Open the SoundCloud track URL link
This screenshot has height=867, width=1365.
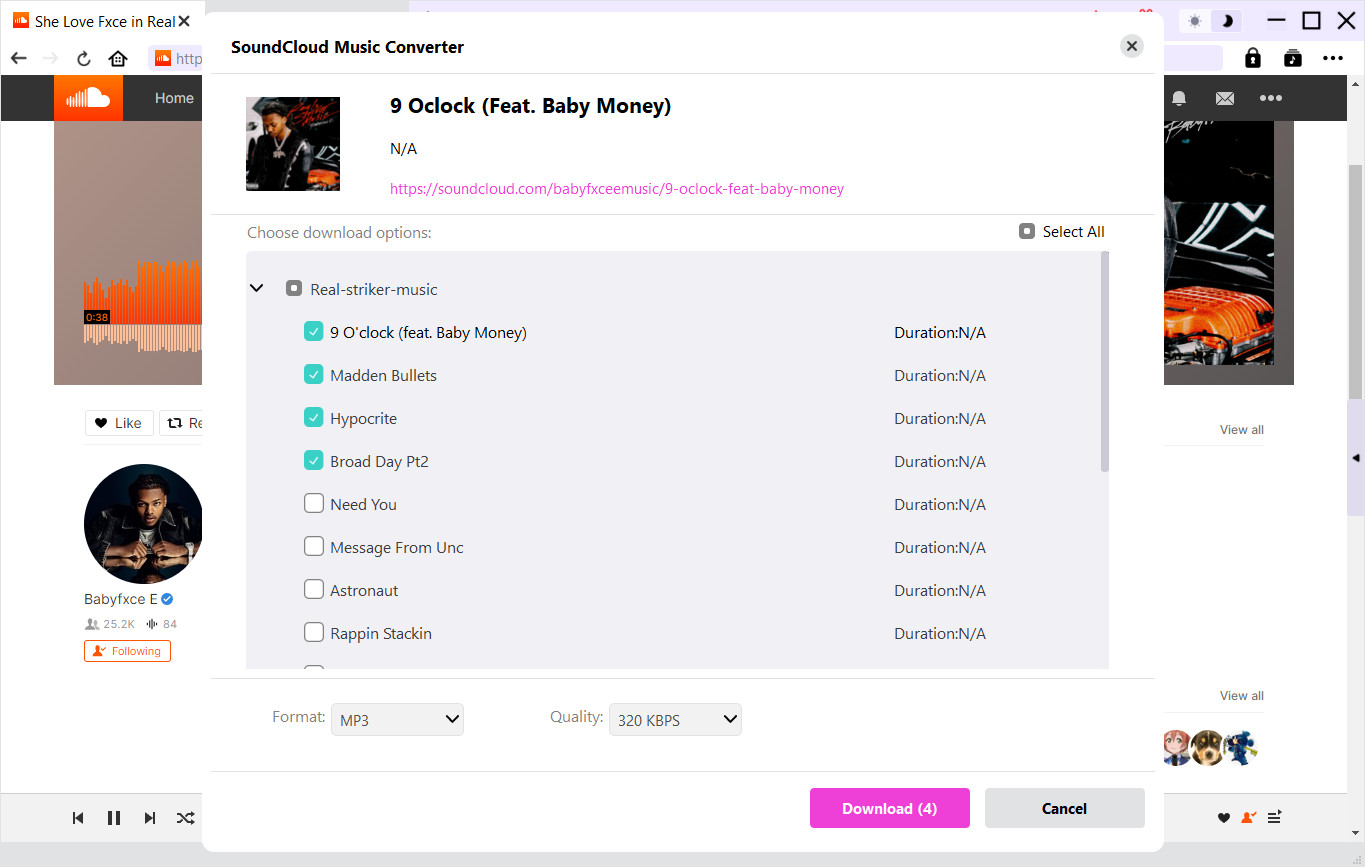(616, 188)
